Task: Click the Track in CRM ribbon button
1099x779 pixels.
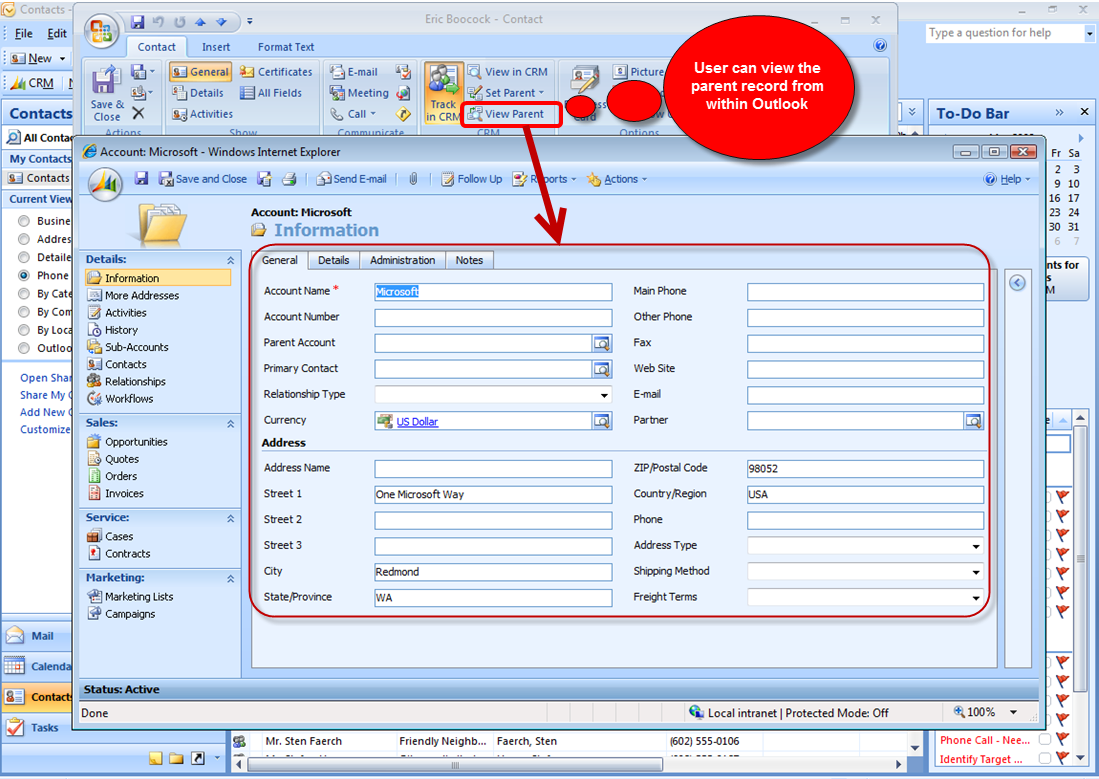Action: click(x=443, y=94)
